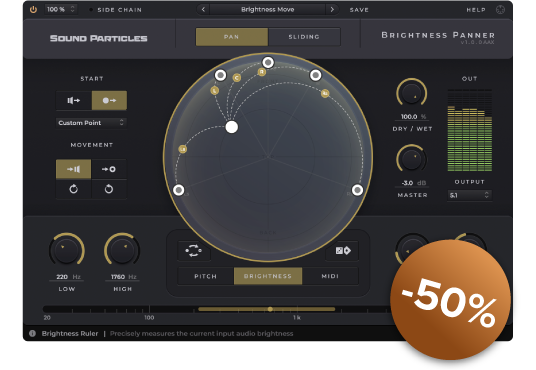
Task: Click the gold C channel marker
Action: tap(237, 78)
